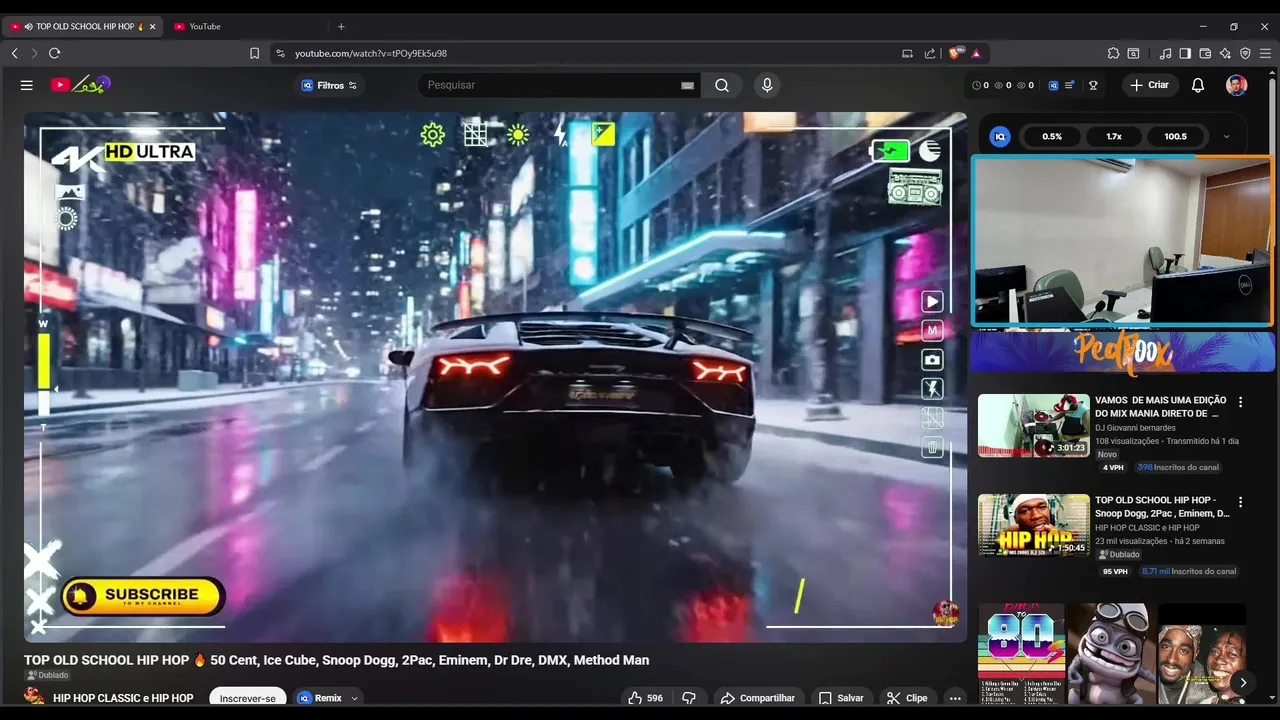Open browser extensions puzzle icon

(1113, 53)
